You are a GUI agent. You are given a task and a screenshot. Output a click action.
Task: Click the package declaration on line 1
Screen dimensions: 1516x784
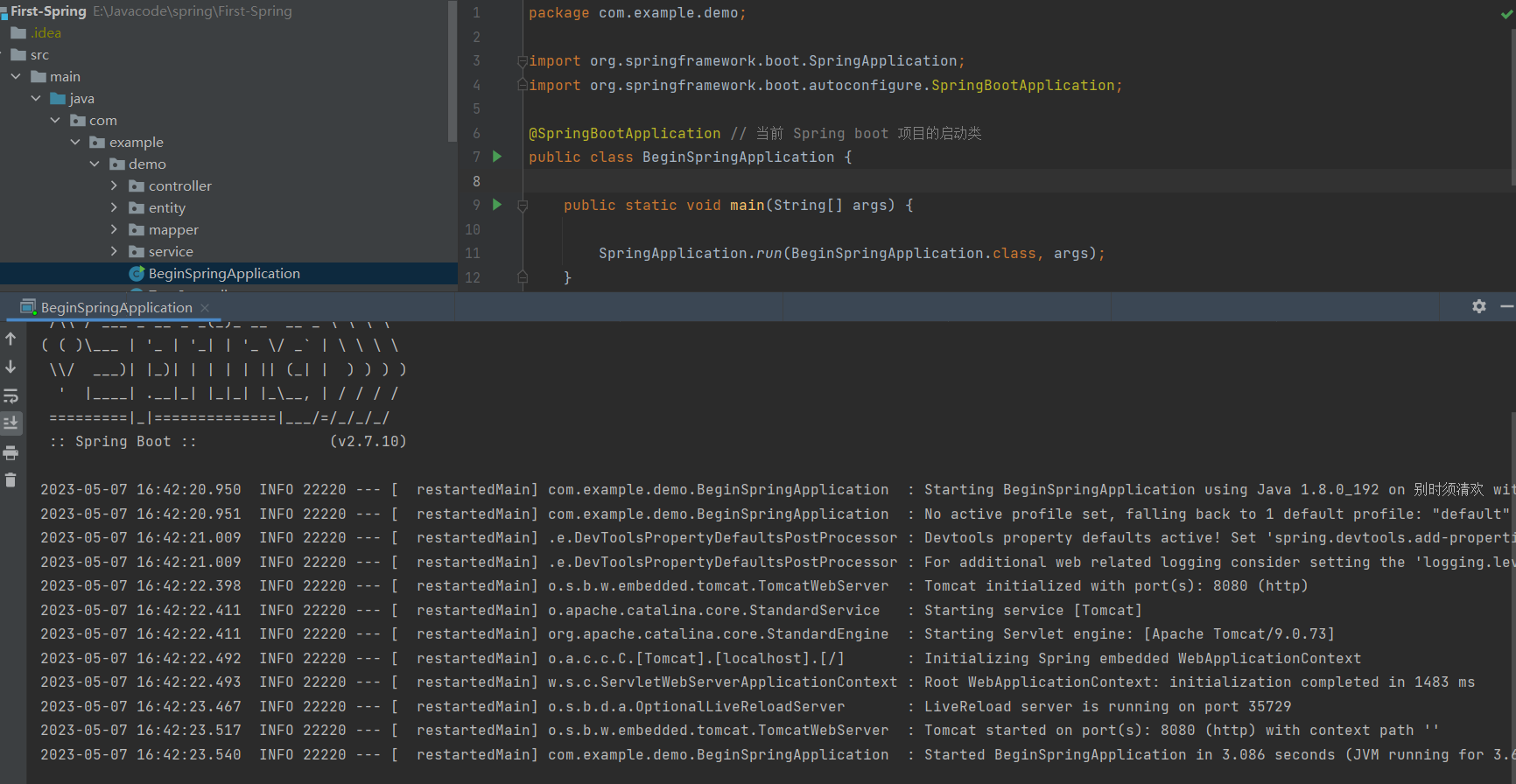[x=638, y=13]
